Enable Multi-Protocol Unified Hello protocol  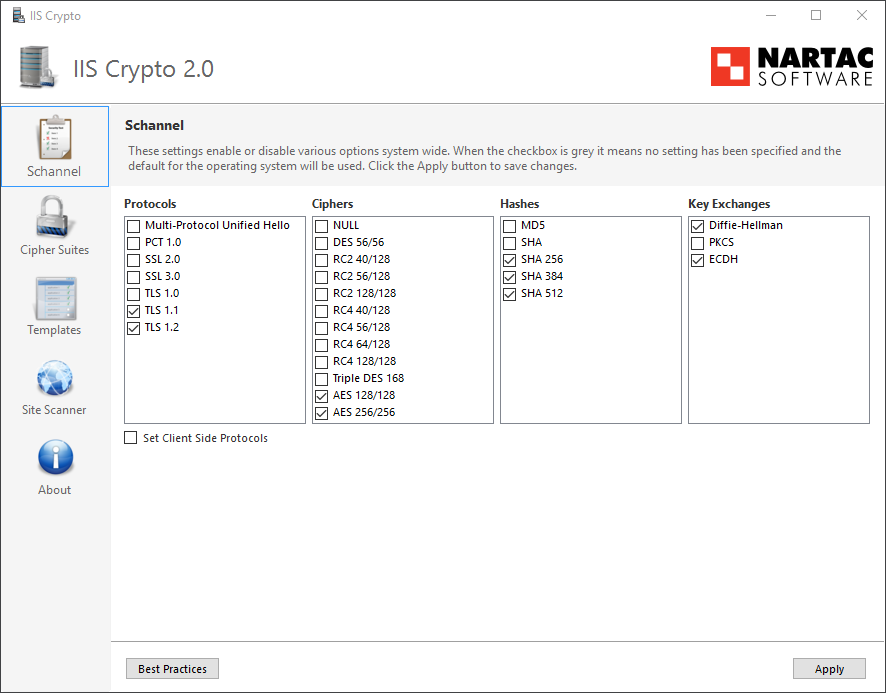(x=133, y=226)
